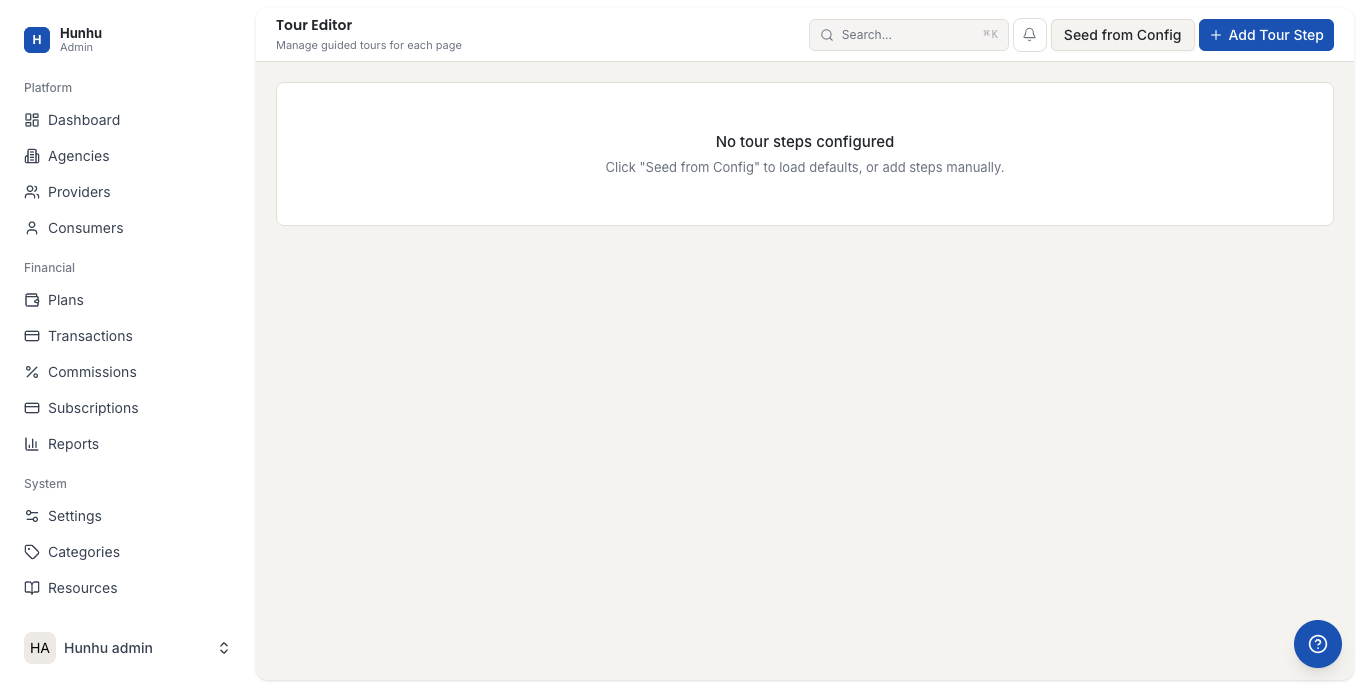1362x688 pixels.
Task: Click the Commissions percent icon
Action: coord(32,372)
